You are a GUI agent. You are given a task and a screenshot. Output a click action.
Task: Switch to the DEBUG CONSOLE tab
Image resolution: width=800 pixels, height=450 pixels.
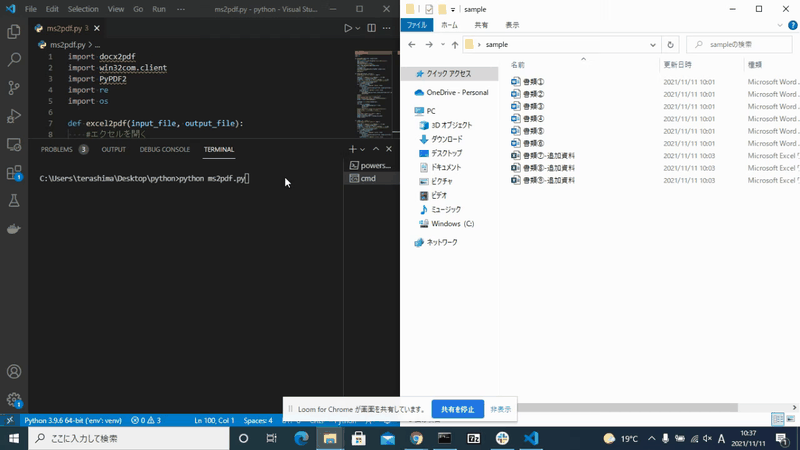(x=164, y=149)
